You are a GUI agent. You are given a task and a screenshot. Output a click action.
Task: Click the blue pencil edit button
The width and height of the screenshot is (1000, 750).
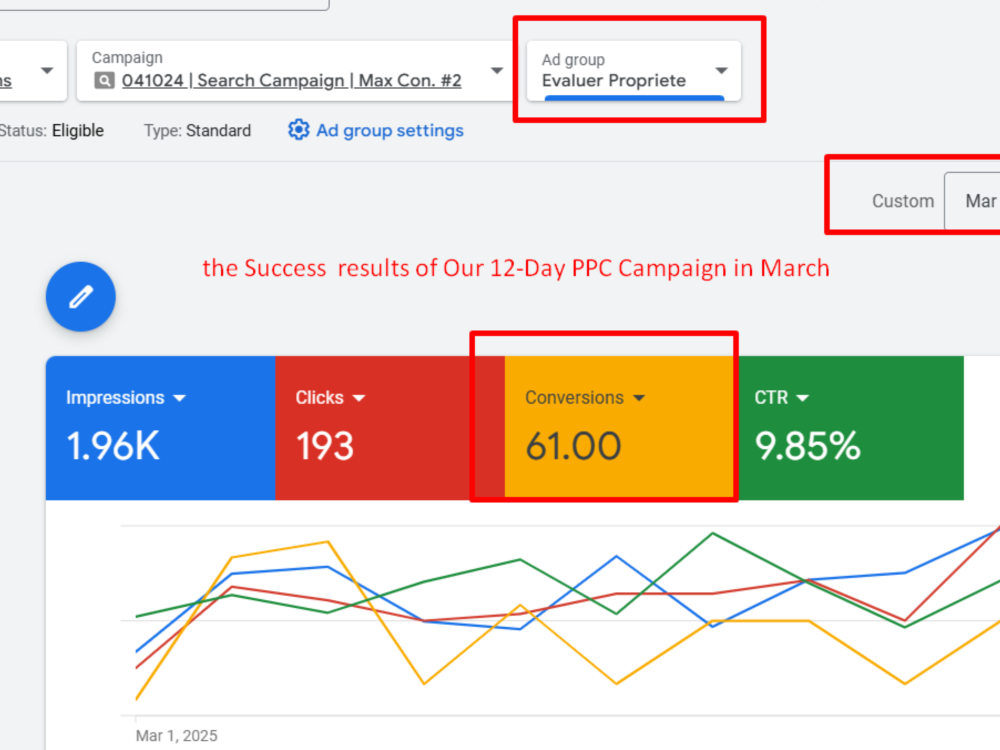click(80, 297)
